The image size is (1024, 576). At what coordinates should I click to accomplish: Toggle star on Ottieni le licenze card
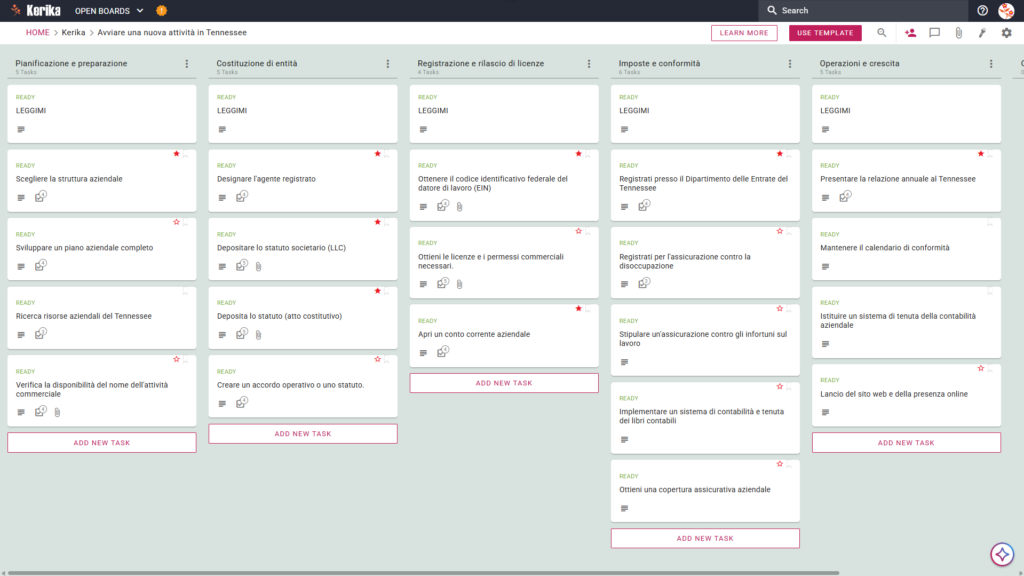coord(579,231)
